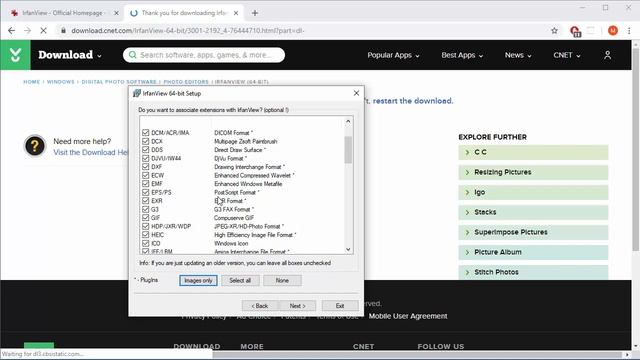Expand the Popular Apps menu
The height and width of the screenshot is (360, 640).
coord(393,55)
